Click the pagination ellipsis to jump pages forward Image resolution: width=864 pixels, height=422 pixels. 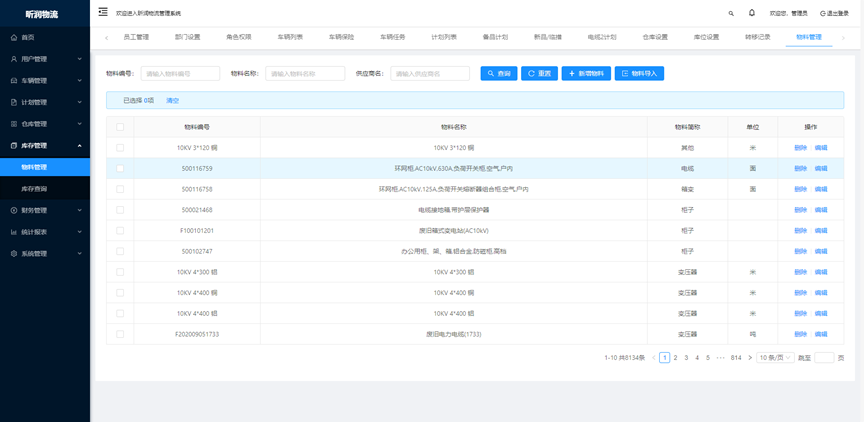pos(720,358)
